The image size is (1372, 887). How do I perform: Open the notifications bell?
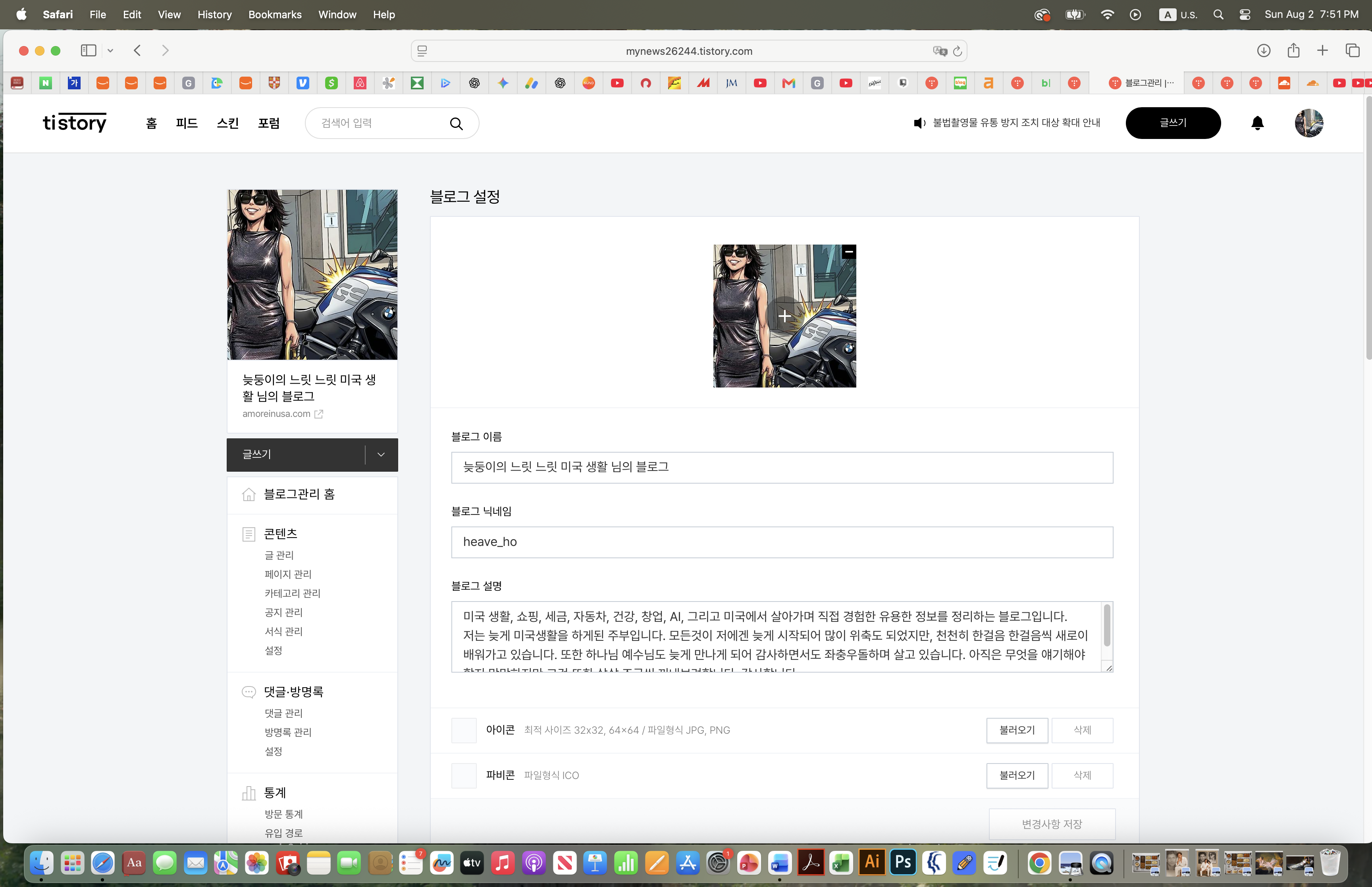(1257, 123)
